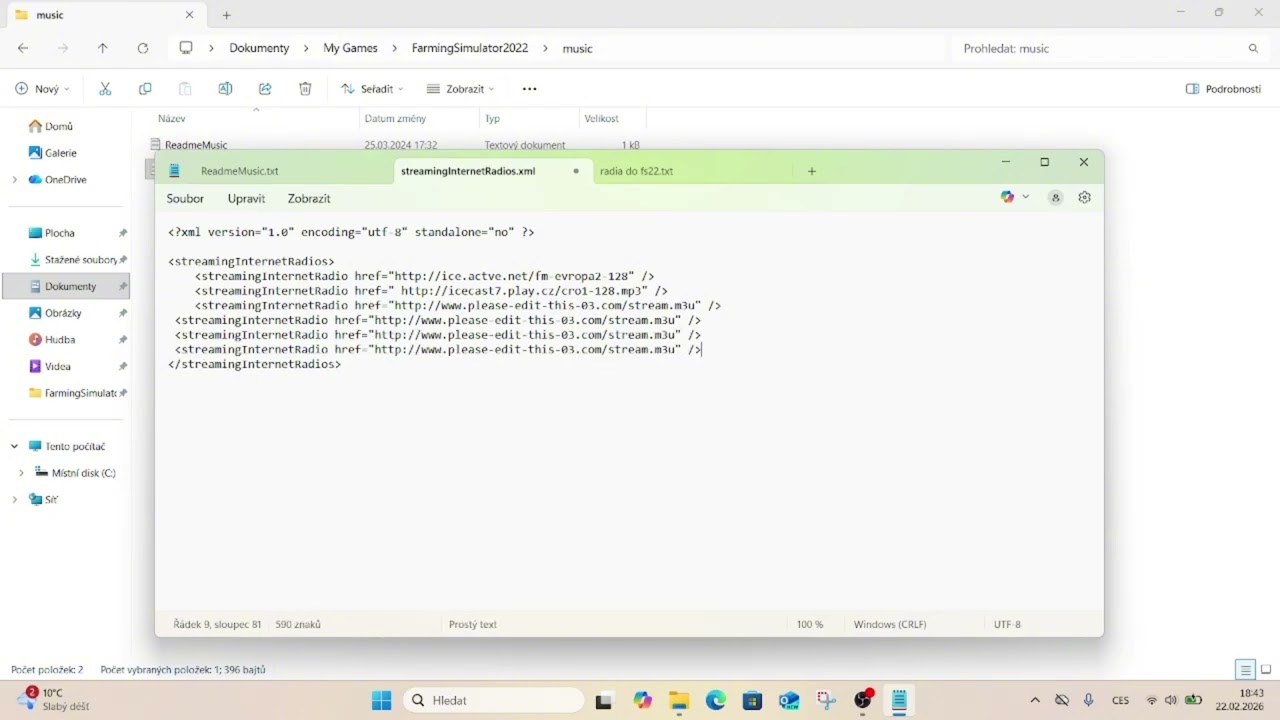Open the Copilot dropdown arrow in Notepad

1026,197
